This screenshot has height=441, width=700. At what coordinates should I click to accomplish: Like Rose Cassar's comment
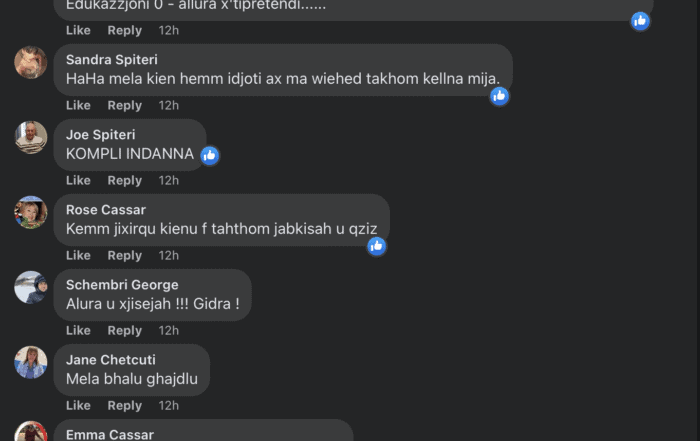(x=78, y=255)
